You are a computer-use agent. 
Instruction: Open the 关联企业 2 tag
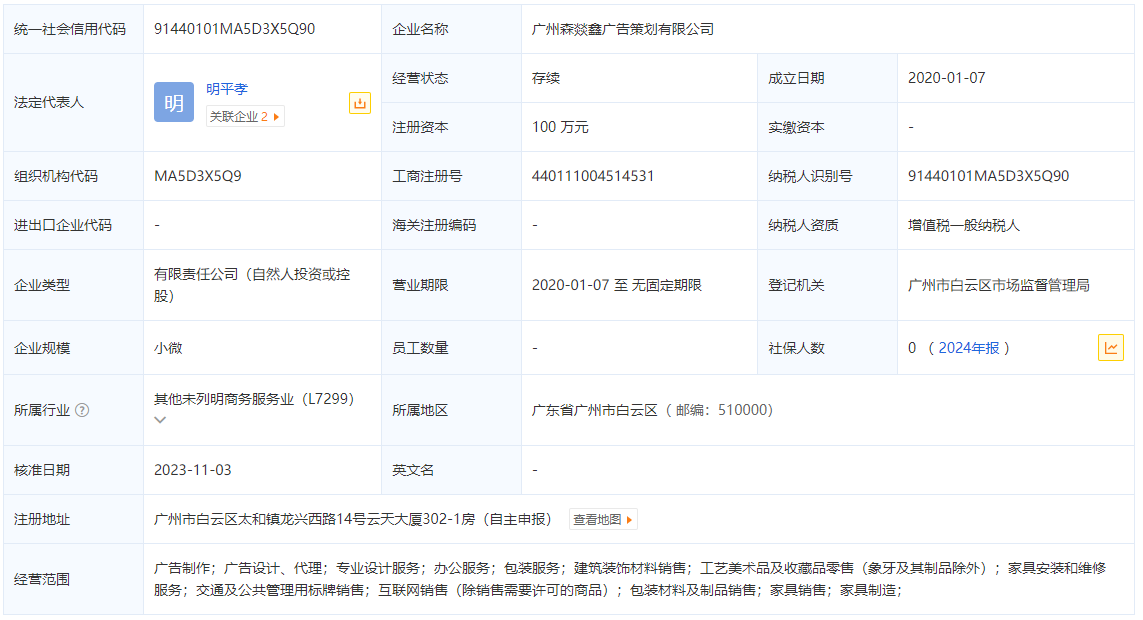point(245,117)
